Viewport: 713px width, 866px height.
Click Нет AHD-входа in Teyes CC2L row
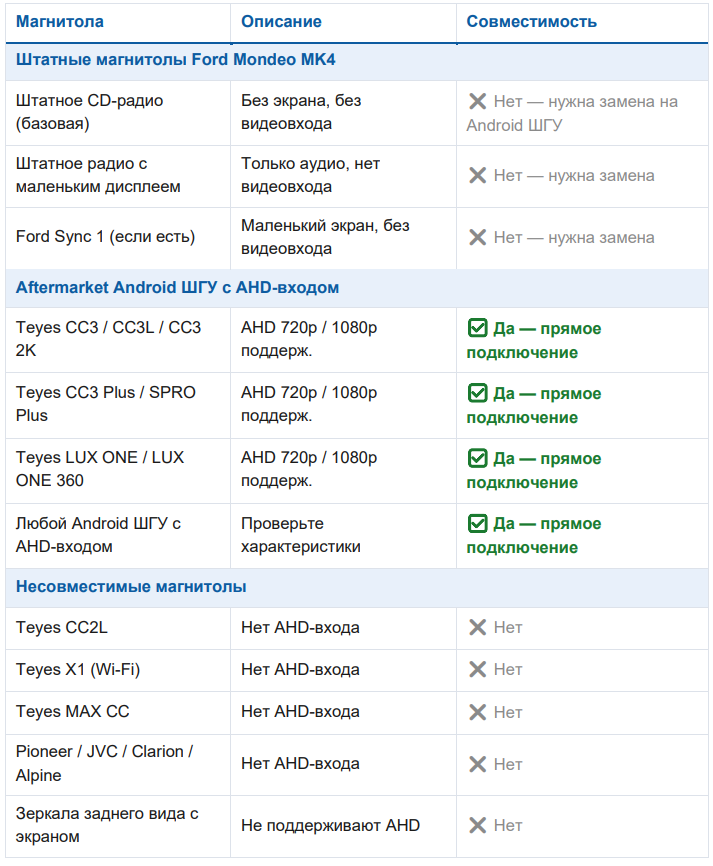tap(300, 628)
